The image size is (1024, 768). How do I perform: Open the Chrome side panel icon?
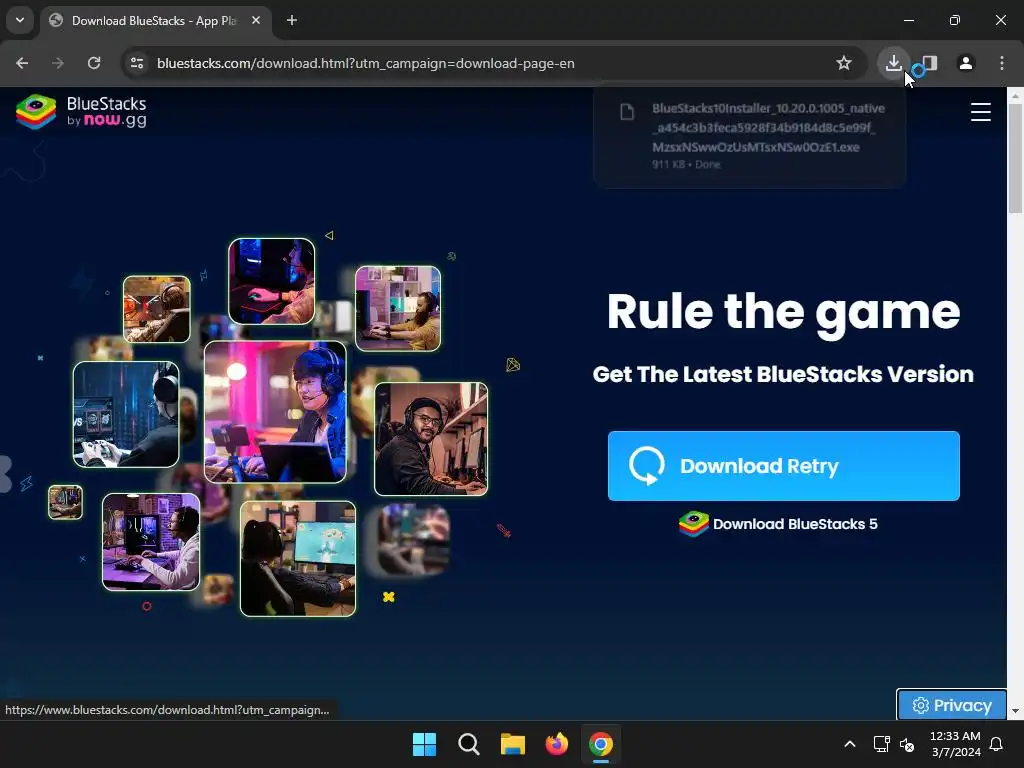point(930,63)
